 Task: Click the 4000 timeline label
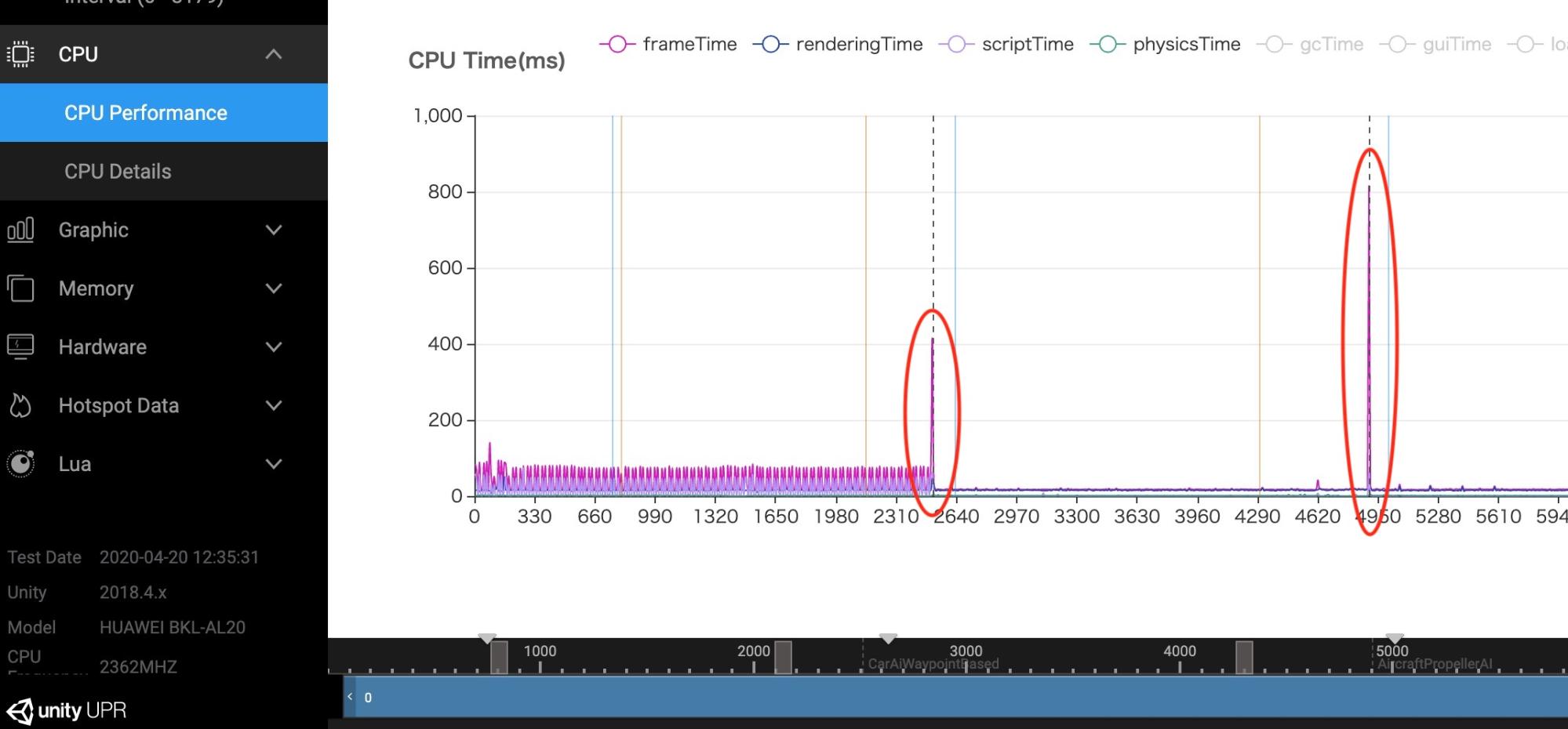point(1180,651)
